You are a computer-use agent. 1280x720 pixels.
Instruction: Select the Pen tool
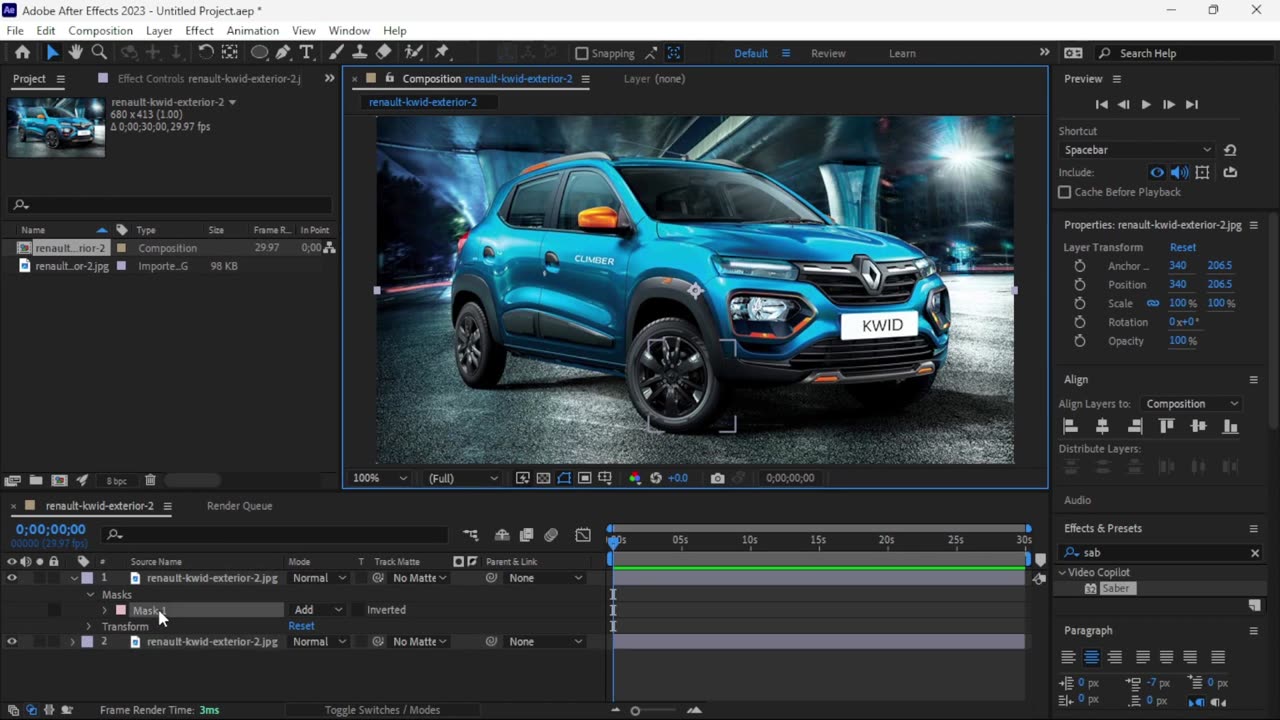[x=283, y=53]
